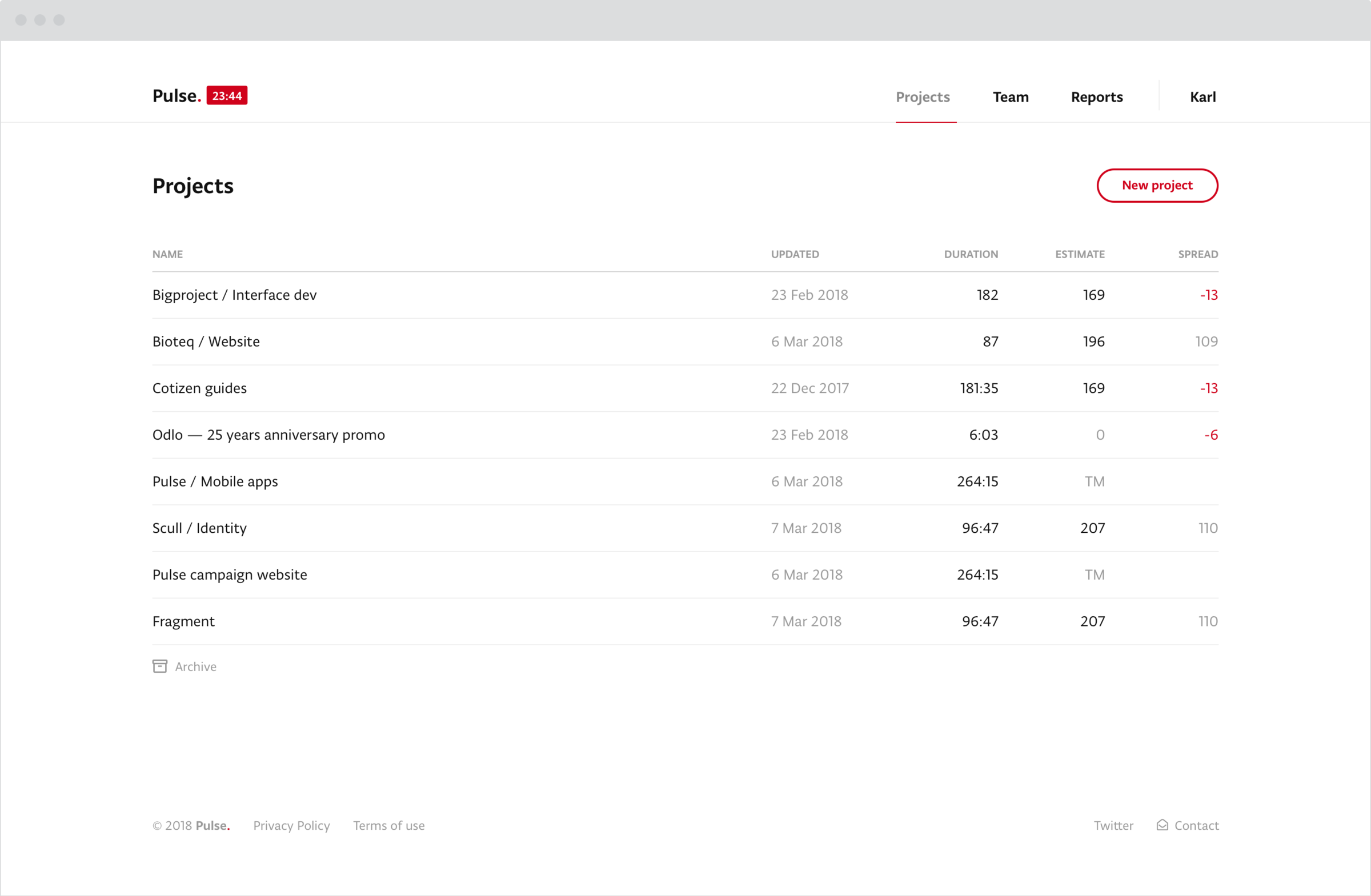1371x896 pixels.
Task: Click 6 Mar 2018 in Bioteq / Website row
Action: pos(807,341)
